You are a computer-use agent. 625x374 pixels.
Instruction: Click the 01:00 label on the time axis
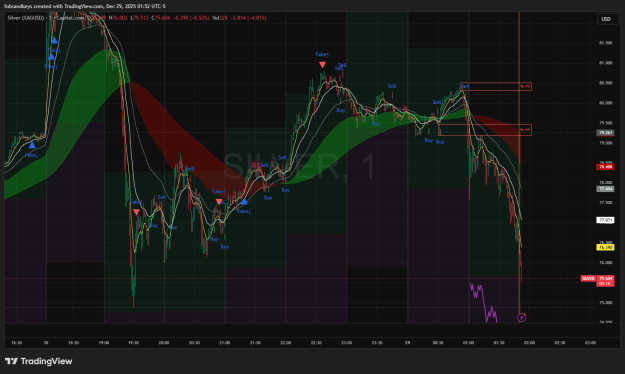point(468,343)
